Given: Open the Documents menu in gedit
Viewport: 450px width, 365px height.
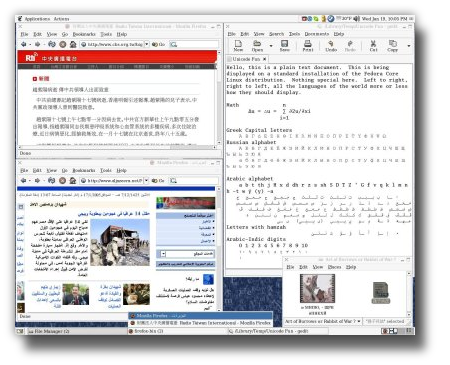Looking at the screenshot, I should pyautogui.click(x=317, y=34).
